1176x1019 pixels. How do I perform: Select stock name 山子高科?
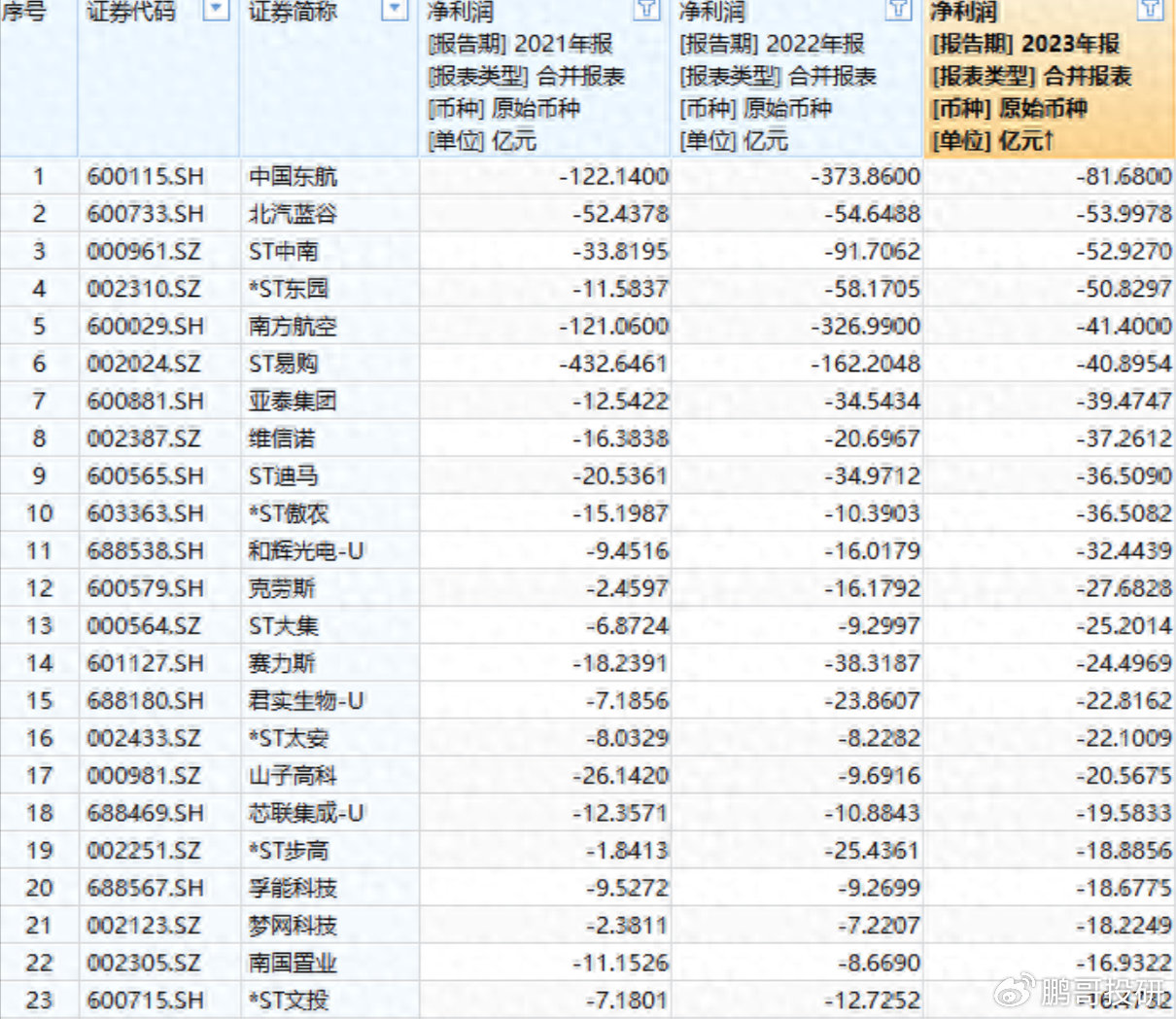tap(293, 775)
